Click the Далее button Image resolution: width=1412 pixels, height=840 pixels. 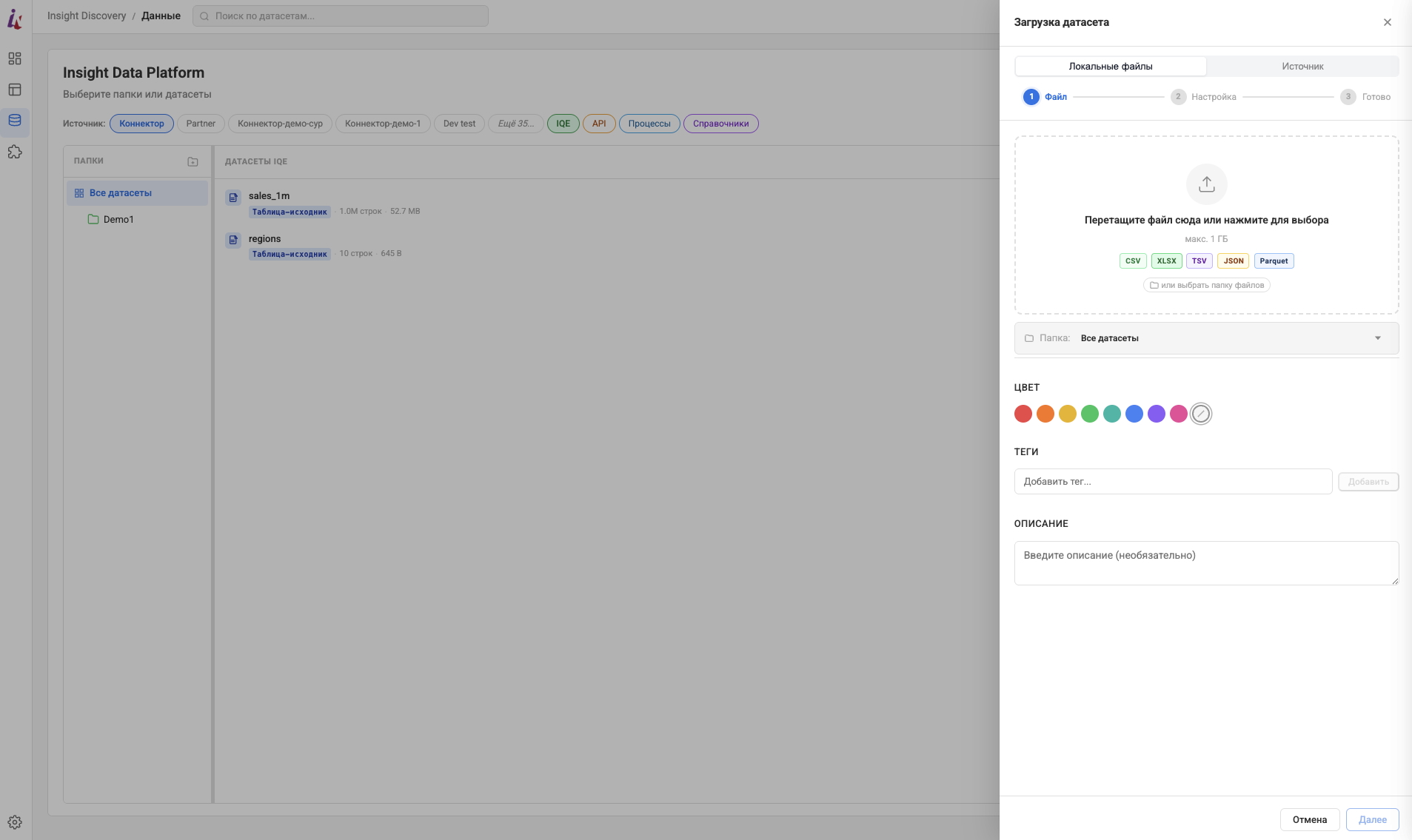click(x=1372, y=820)
